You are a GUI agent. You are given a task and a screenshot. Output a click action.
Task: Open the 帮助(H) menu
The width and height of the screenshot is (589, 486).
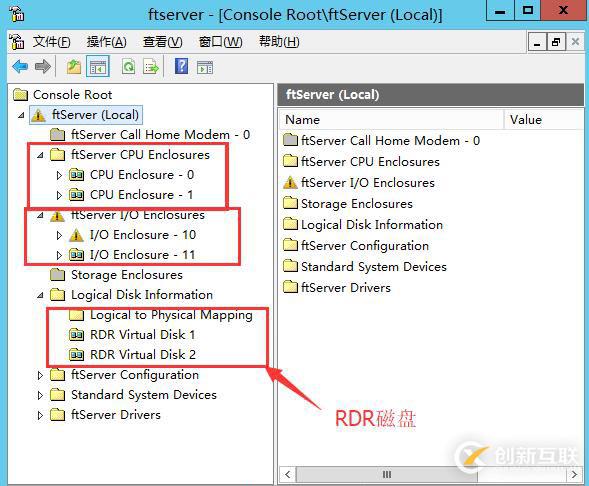tap(279, 42)
